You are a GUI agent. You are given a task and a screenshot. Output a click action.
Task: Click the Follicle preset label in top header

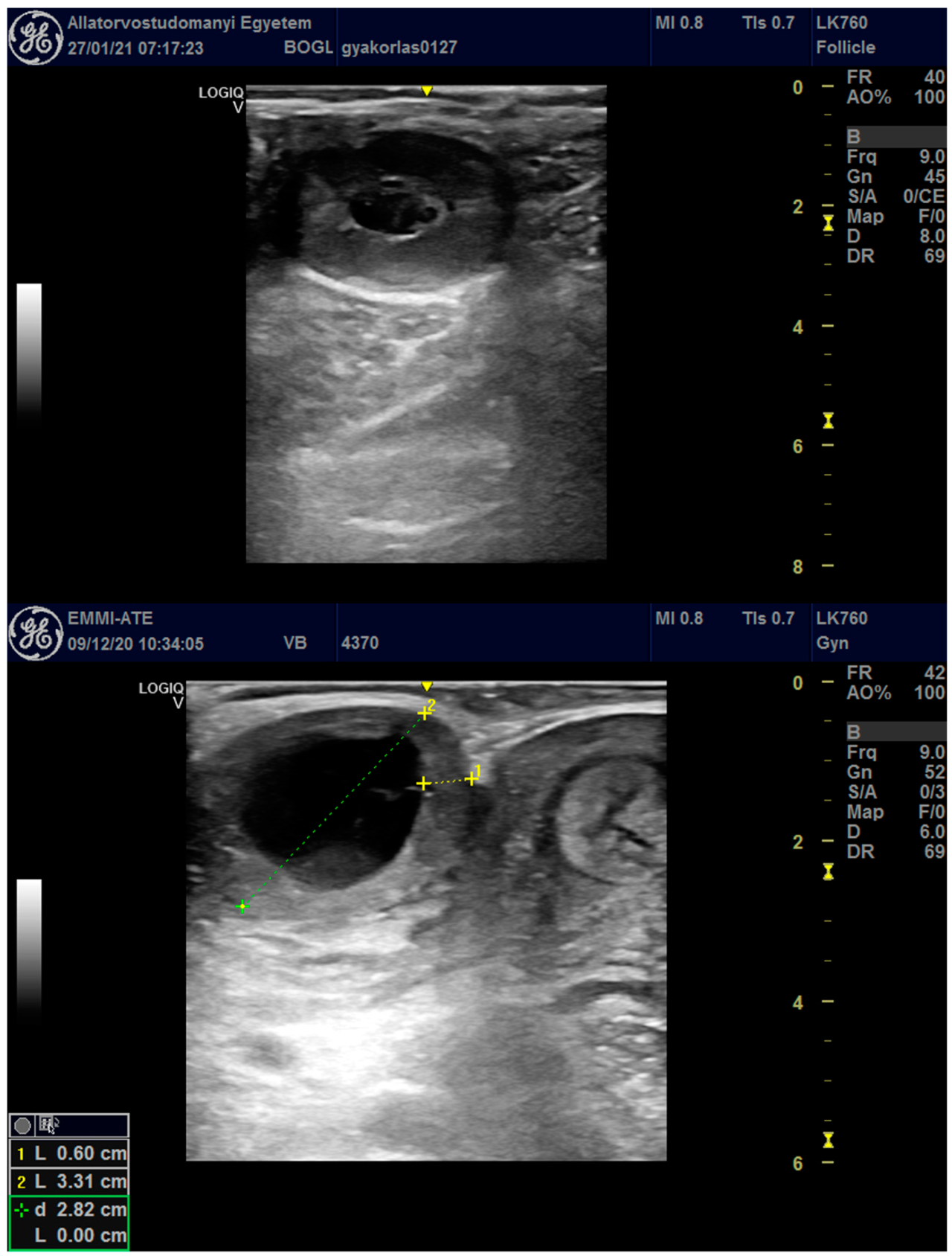pyautogui.click(x=846, y=48)
